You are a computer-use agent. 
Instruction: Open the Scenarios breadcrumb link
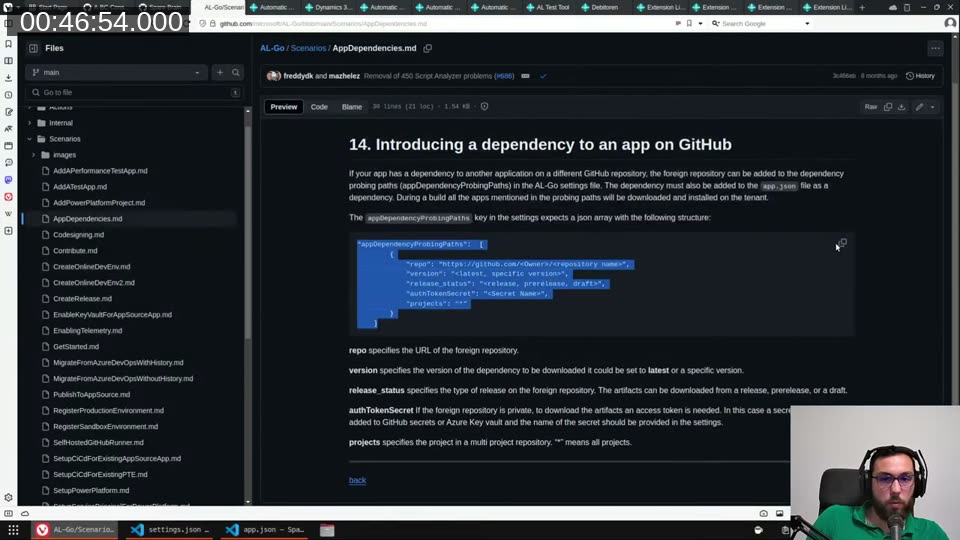point(309,48)
